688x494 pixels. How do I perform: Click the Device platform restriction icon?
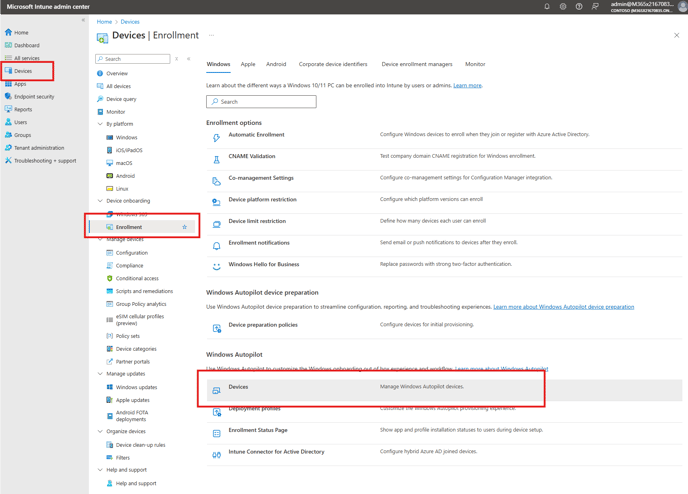[216, 202]
